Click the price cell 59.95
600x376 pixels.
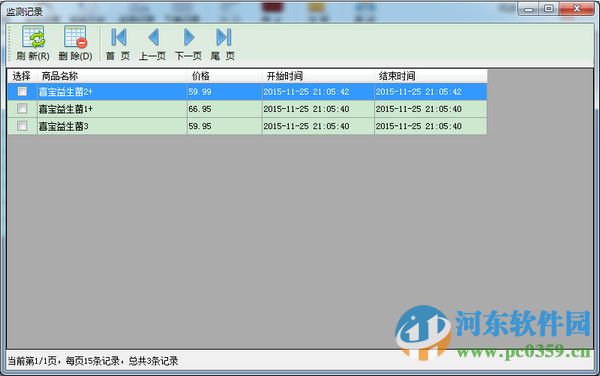[224, 126]
